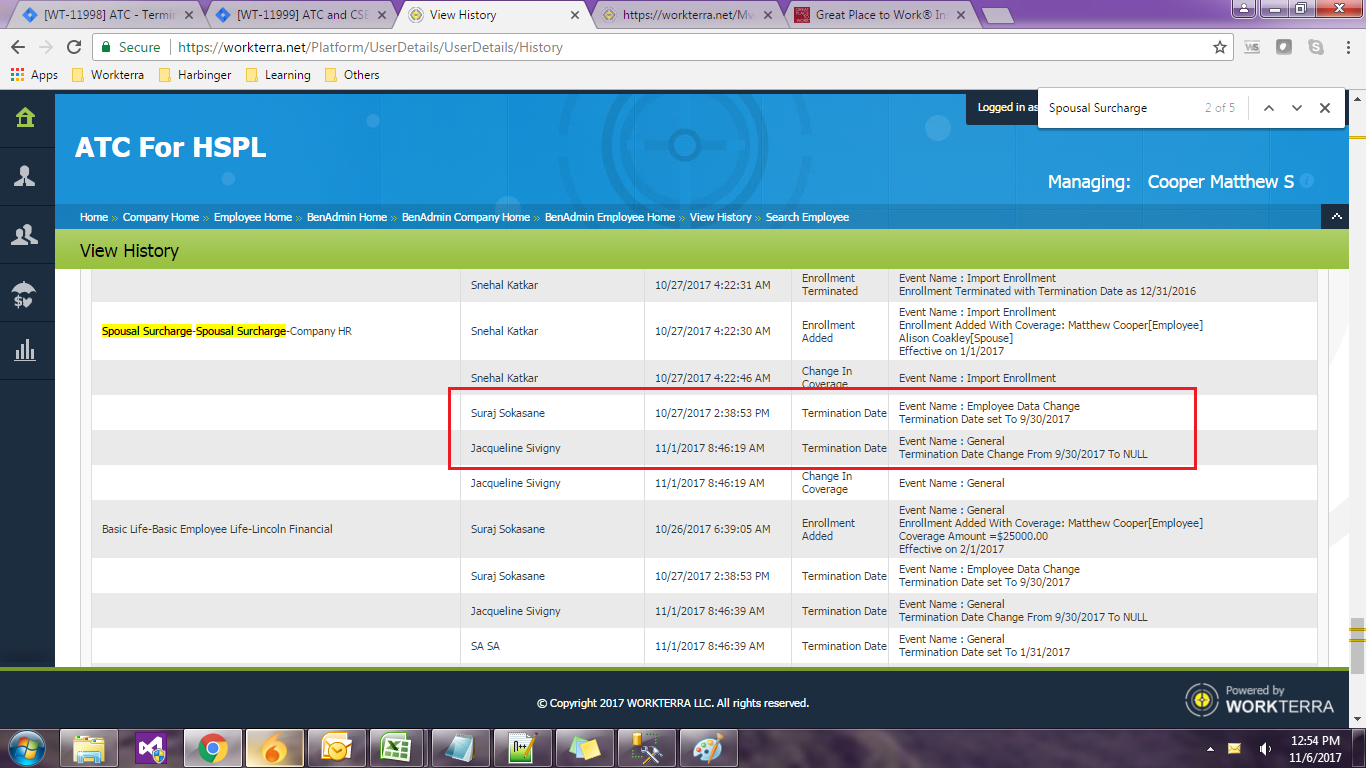
Task: Close the find-in-page search bar
Action: pyautogui.click(x=1325, y=108)
